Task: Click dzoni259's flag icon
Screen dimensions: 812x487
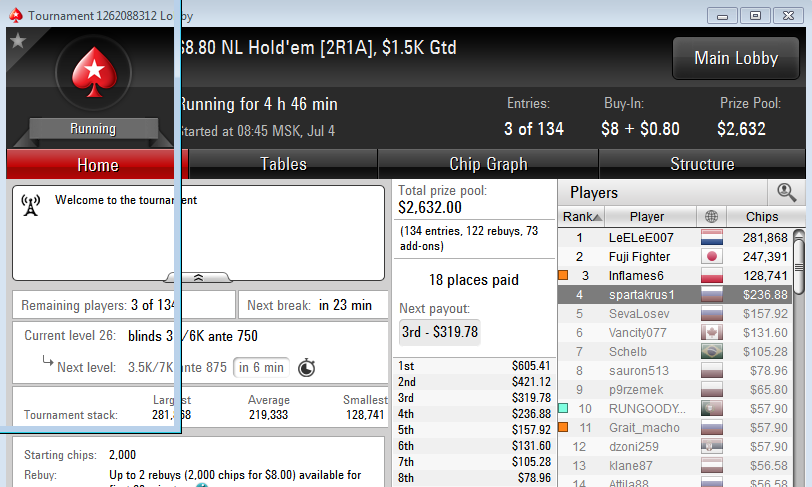Action: point(712,447)
